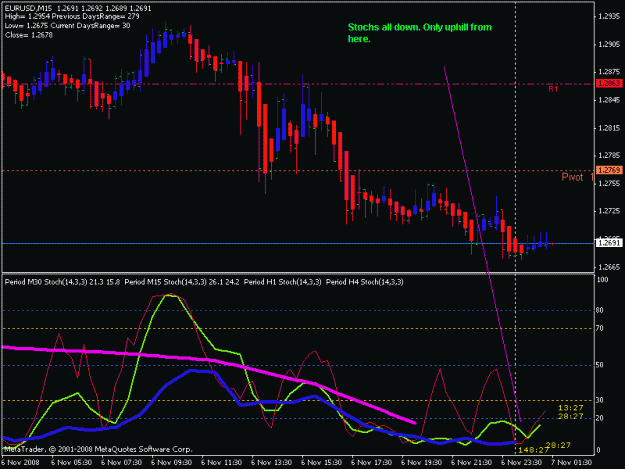Click the current price 1.2691 tag
Image resolution: width=625 pixels, height=469 pixels.
(x=609, y=243)
